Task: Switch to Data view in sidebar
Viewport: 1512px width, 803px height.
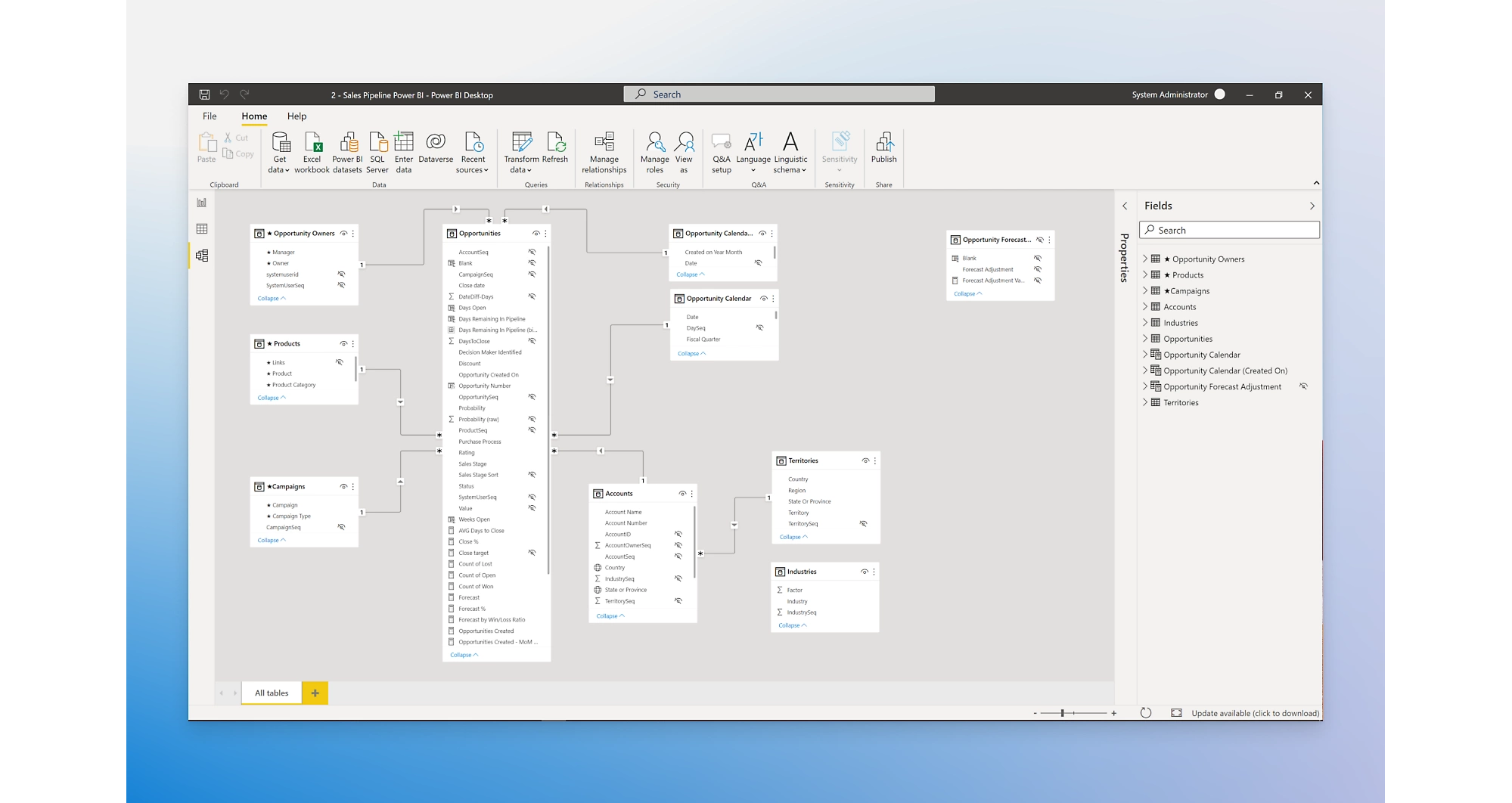Action: click(x=202, y=229)
